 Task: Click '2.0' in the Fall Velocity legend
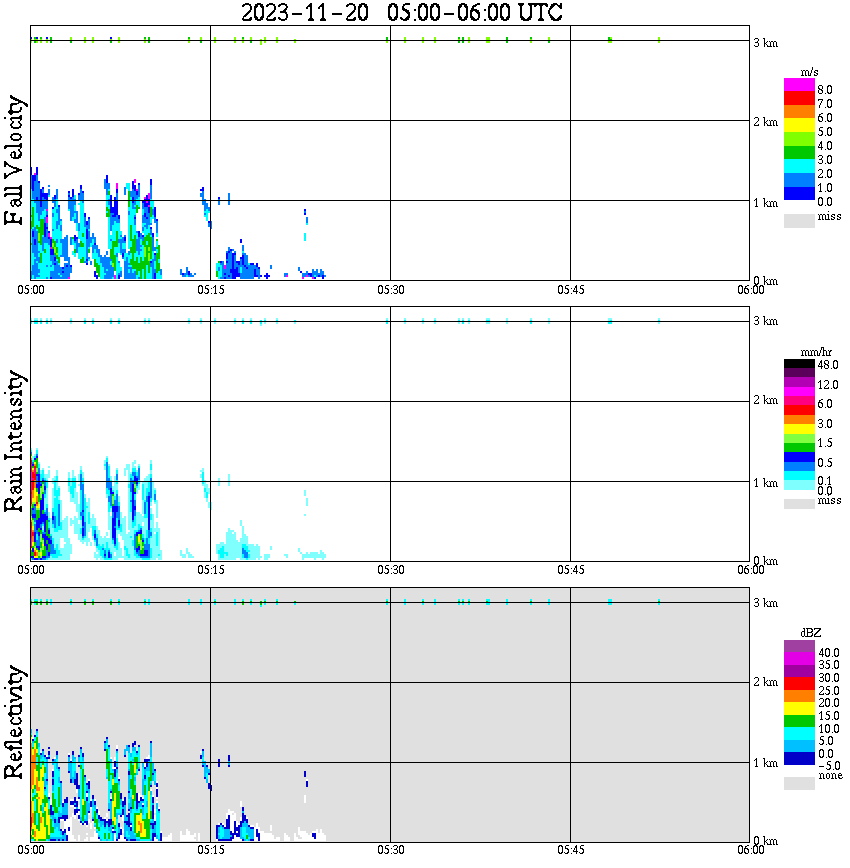825,174
